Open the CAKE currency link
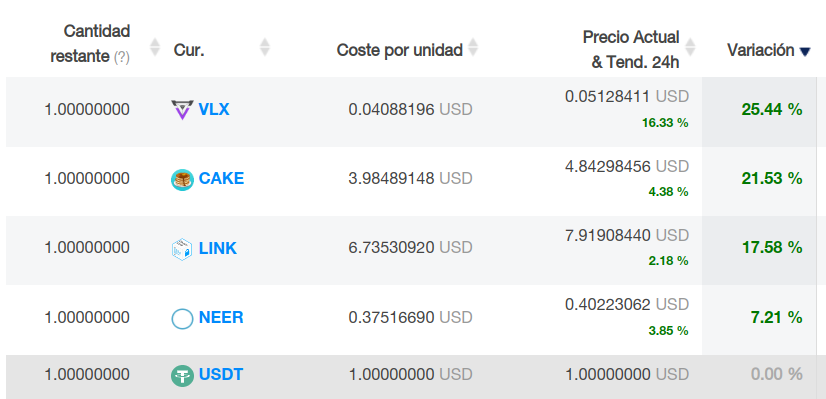Image resolution: width=826 pixels, height=399 pixels. [221, 179]
